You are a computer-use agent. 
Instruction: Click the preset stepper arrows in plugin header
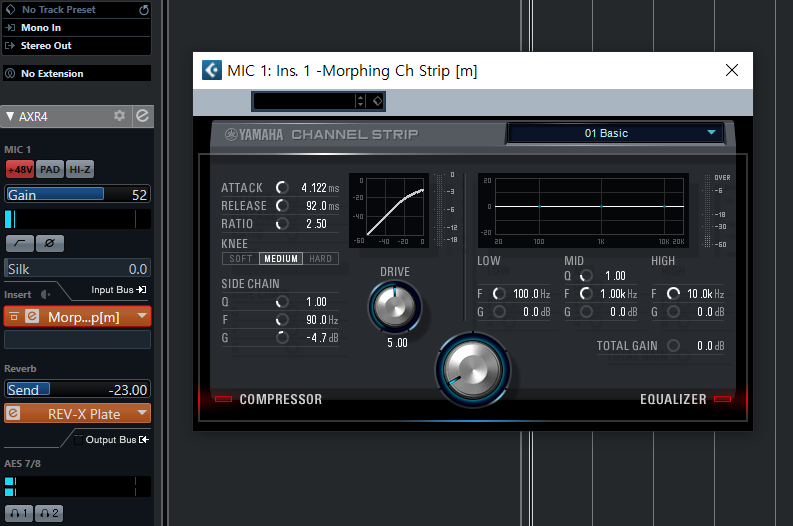(x=361, y=101)
